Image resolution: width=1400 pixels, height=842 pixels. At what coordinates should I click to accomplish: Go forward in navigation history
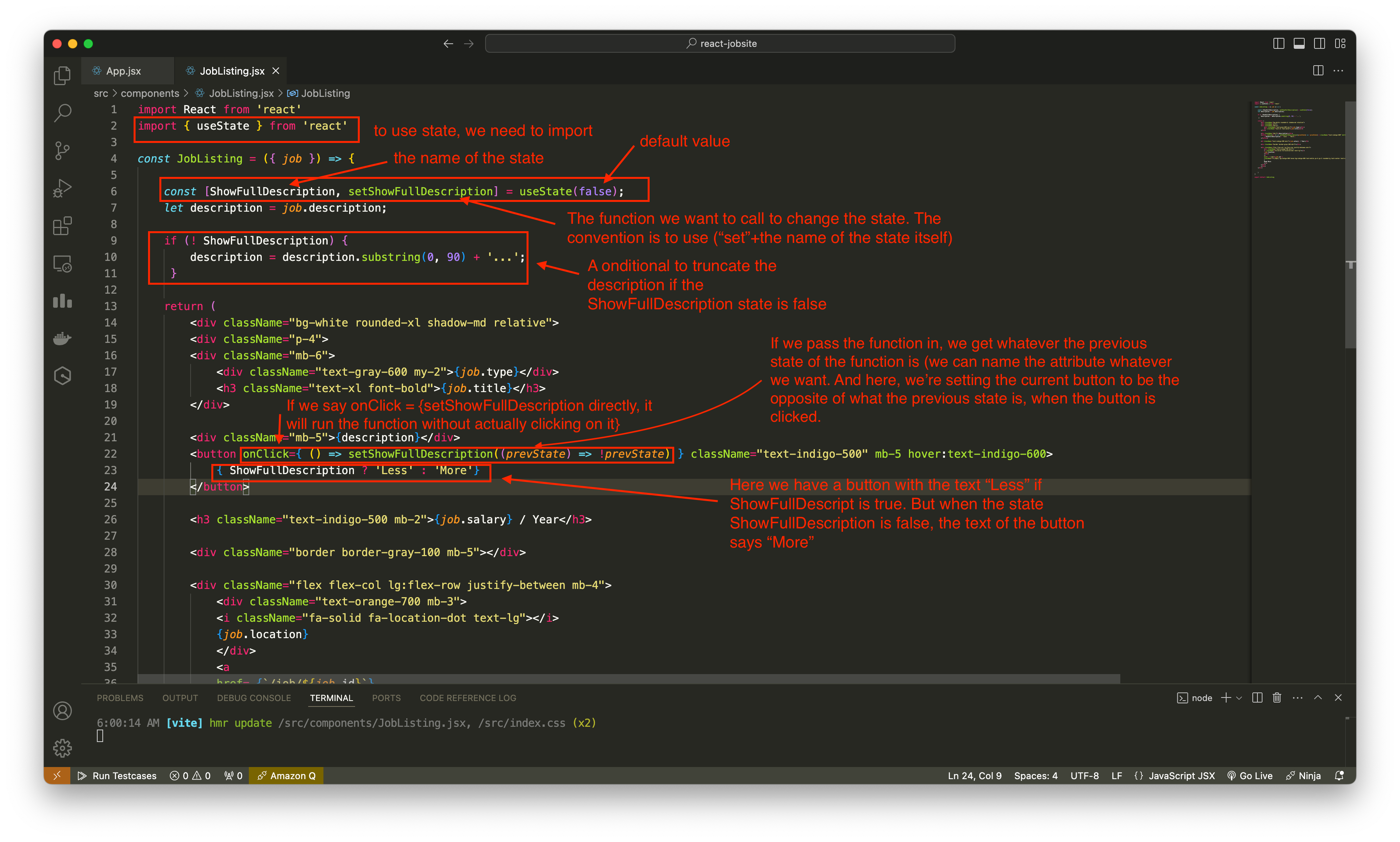pyautogui.click(x=469, y=44)
